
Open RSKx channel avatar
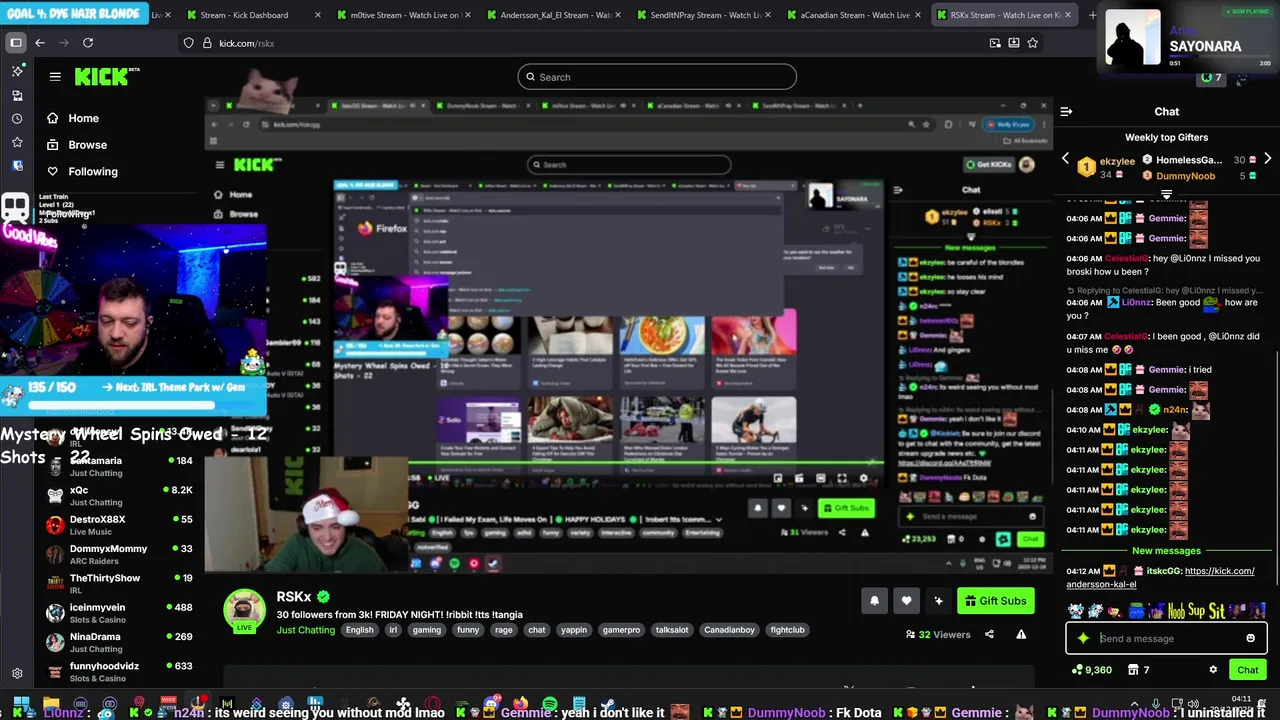click(244, 610)
